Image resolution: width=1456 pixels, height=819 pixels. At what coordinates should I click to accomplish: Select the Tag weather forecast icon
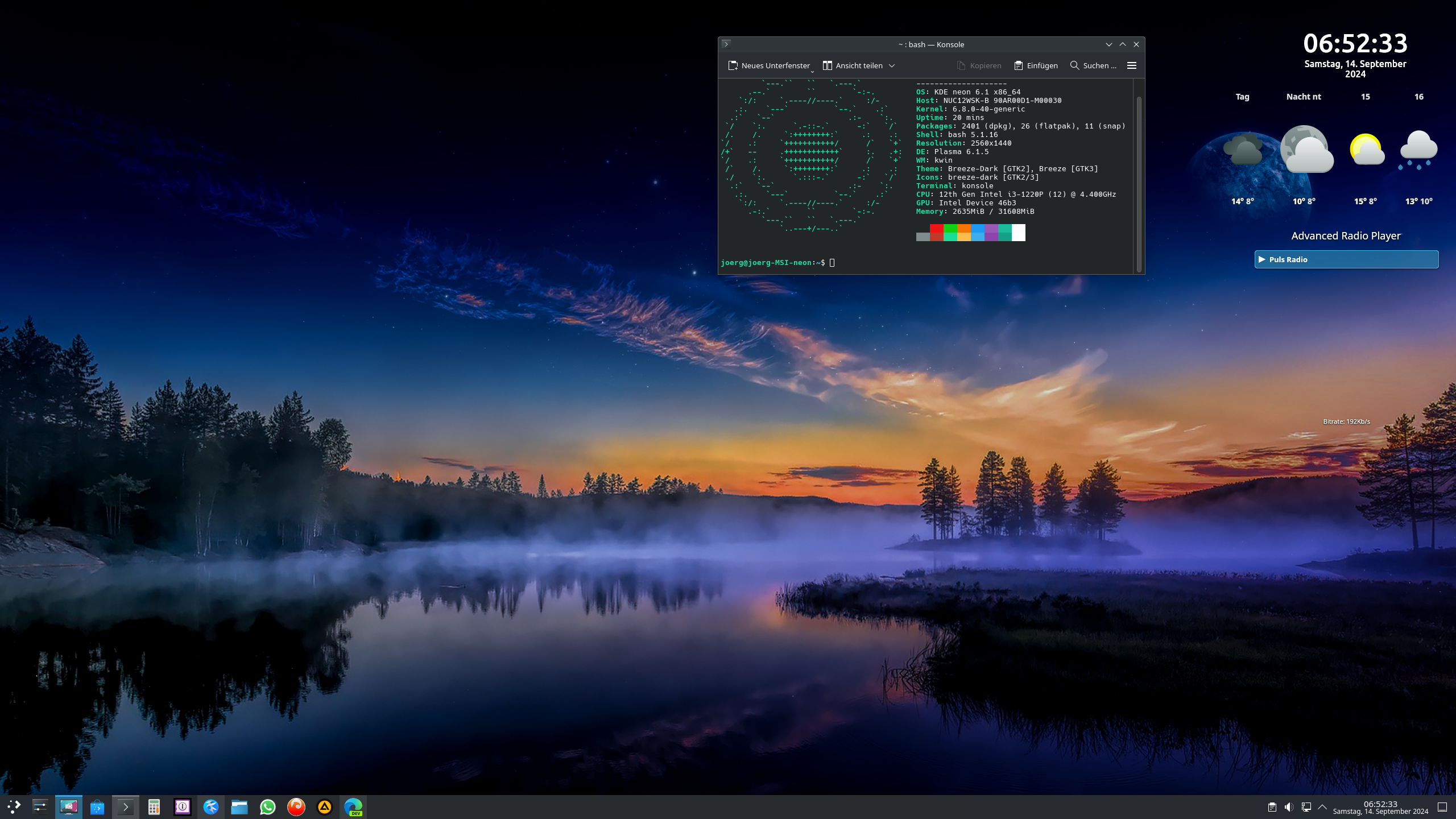[1243, 149]
